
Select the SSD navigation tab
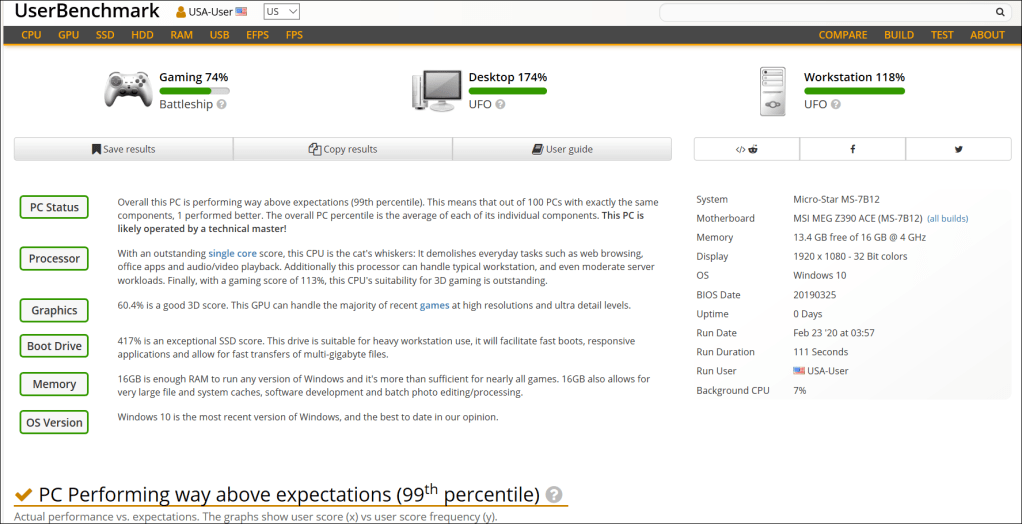pos(105,35)
